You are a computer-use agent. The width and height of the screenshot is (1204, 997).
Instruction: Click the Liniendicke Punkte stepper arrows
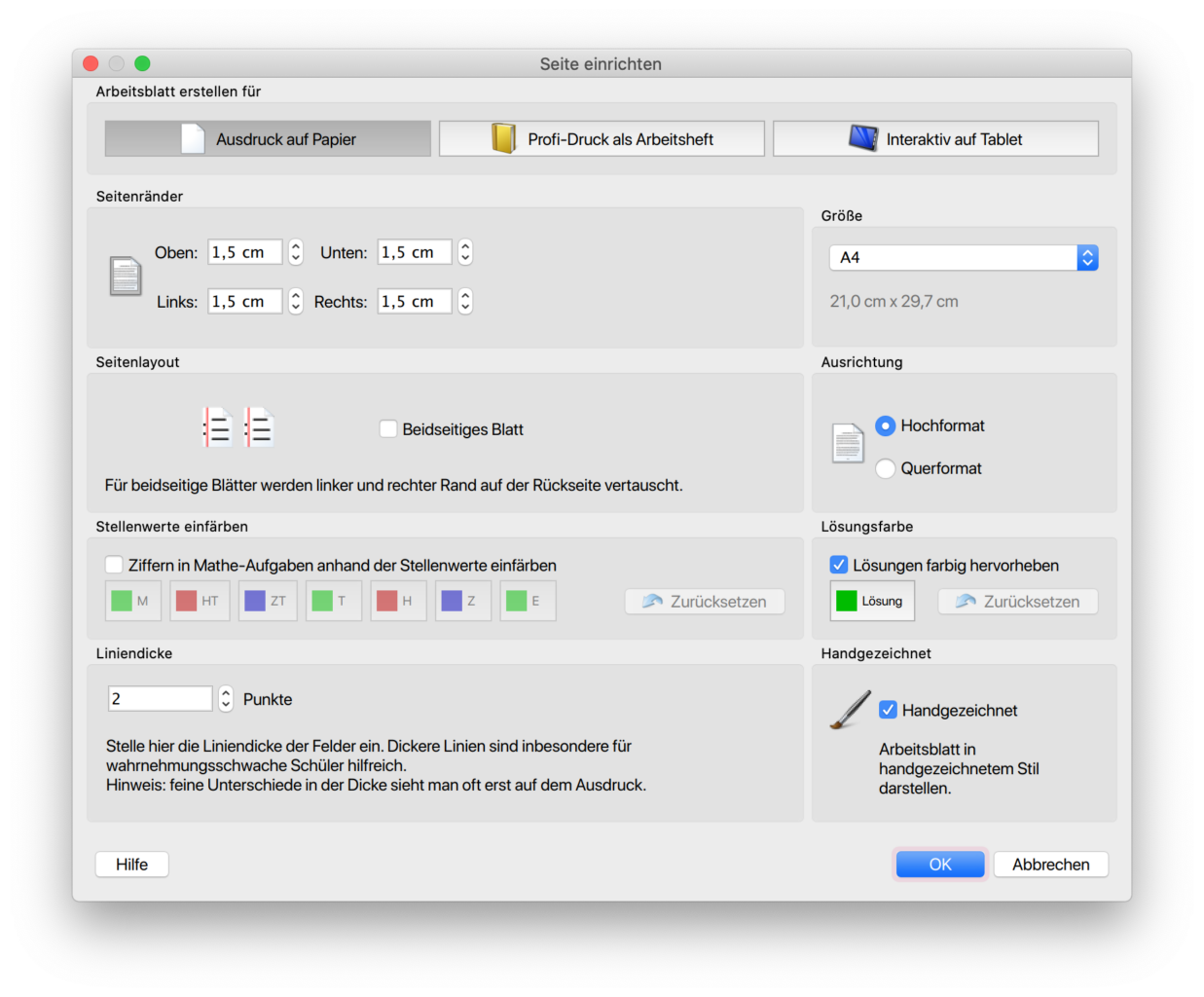click(x=226, y=699)
